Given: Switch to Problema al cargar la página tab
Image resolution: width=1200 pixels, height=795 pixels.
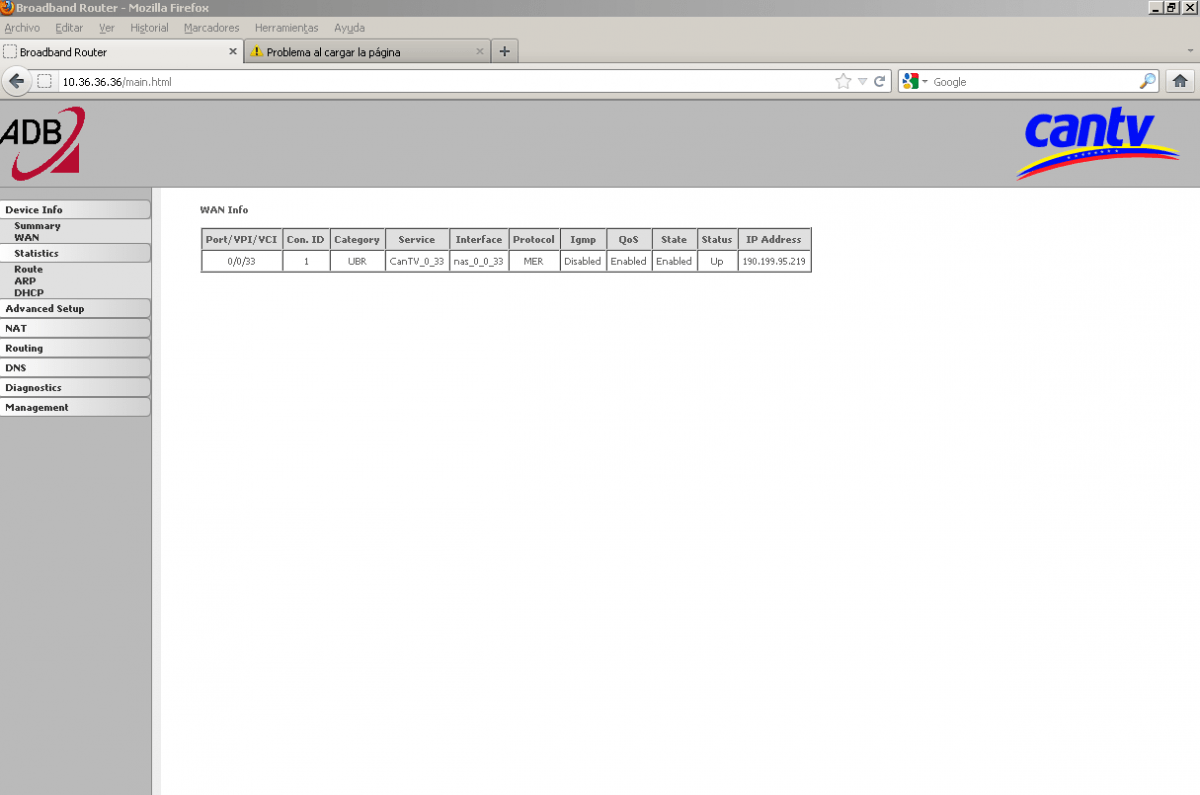Looking at the screenshot, I should 367,51.
